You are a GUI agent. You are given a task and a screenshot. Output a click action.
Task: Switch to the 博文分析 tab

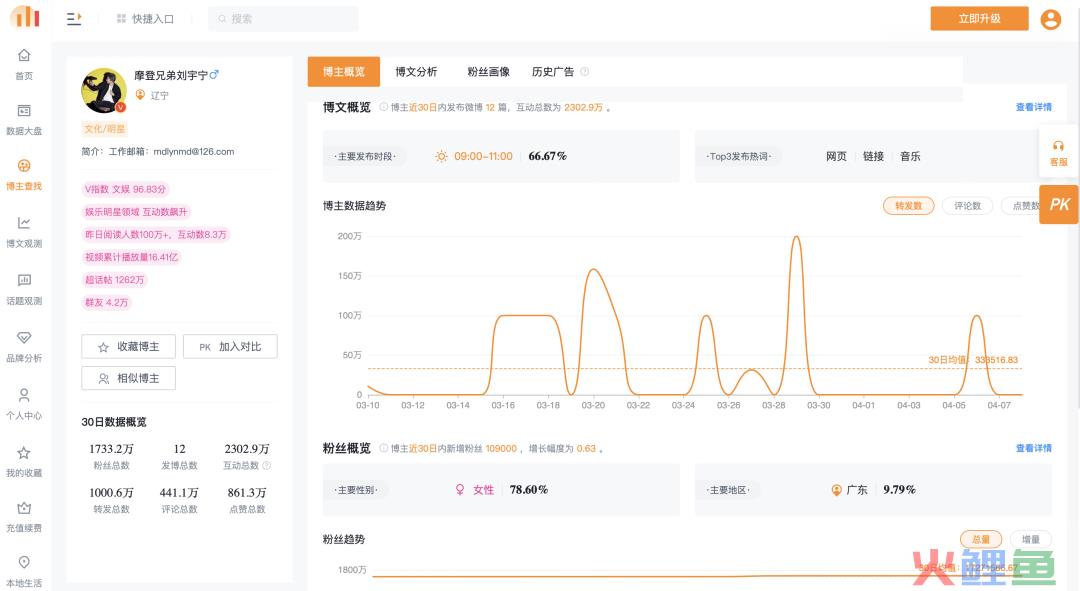[416, 72]
